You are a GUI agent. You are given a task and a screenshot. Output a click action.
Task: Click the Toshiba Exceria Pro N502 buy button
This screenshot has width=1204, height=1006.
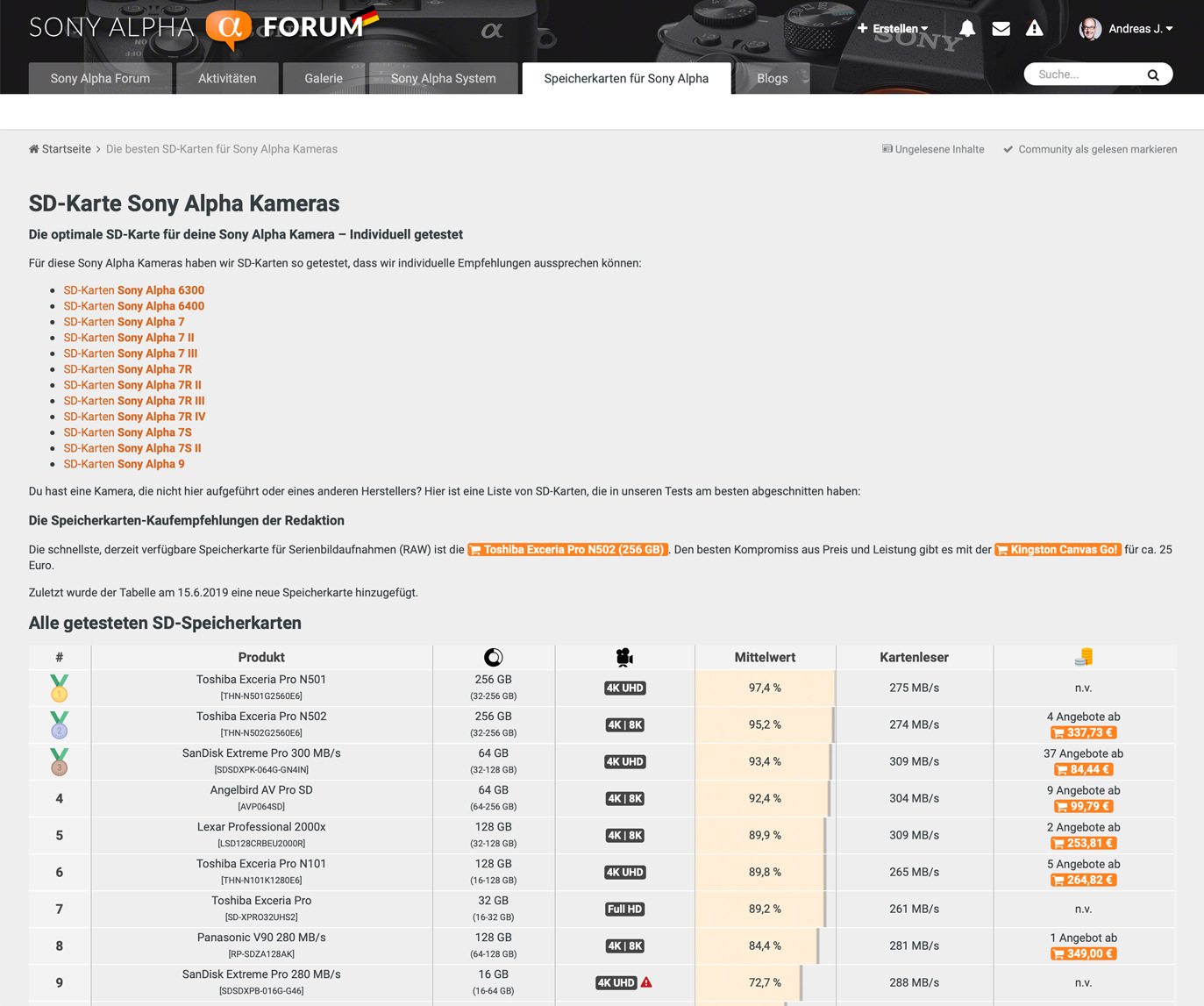click(567, 550)
